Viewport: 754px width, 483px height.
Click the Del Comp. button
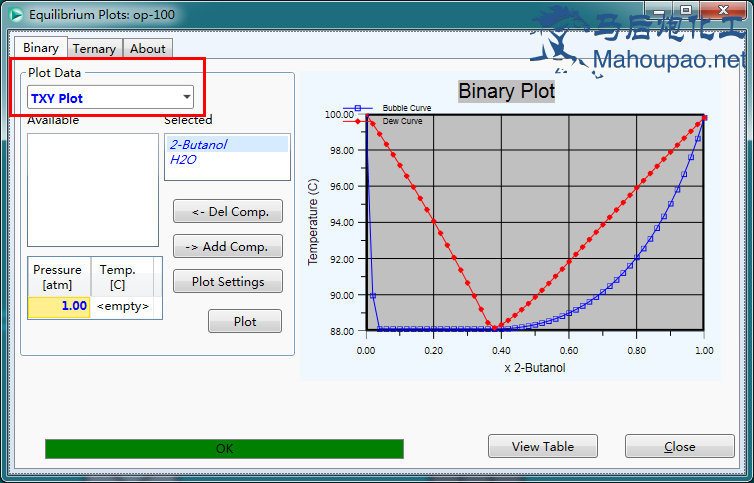228,212
